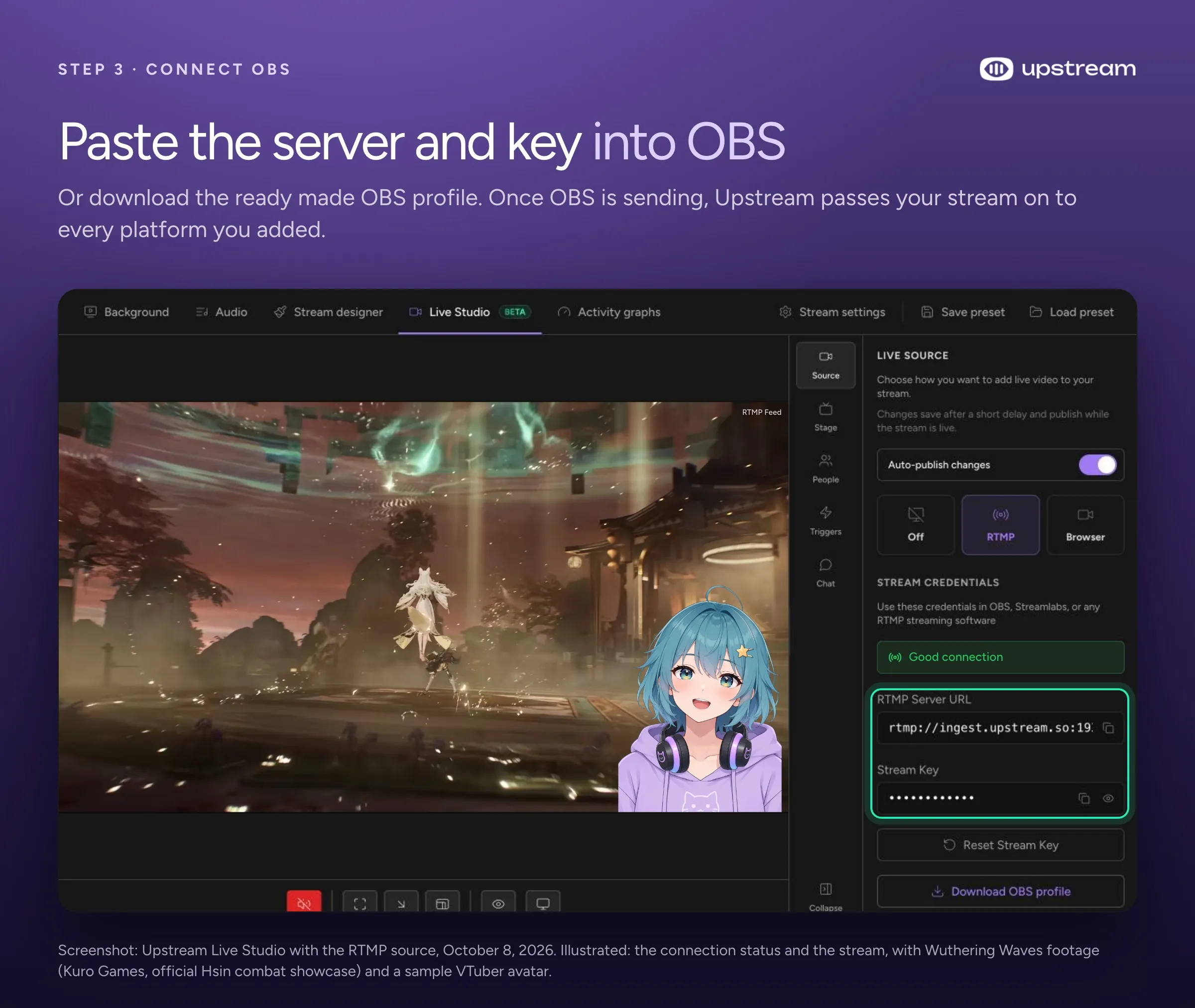Select the Browser live source option

(1085, 524)
